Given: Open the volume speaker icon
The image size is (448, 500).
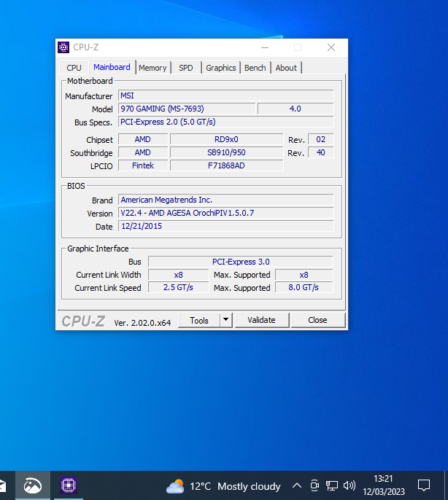Looking at the screenshot, I should coord(349,485).
